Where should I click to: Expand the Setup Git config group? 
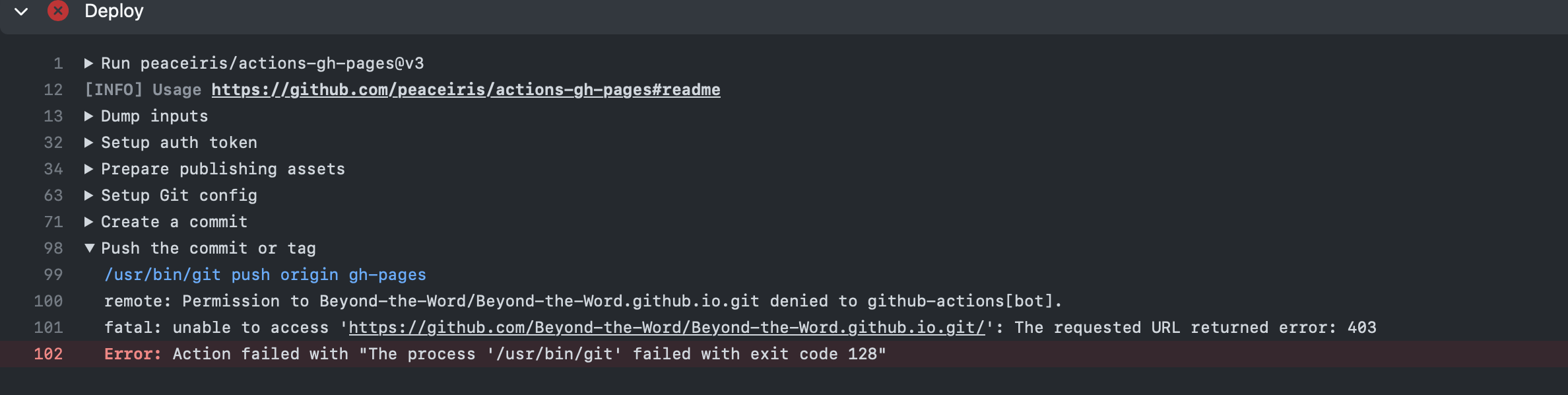(x=88, y=196)
